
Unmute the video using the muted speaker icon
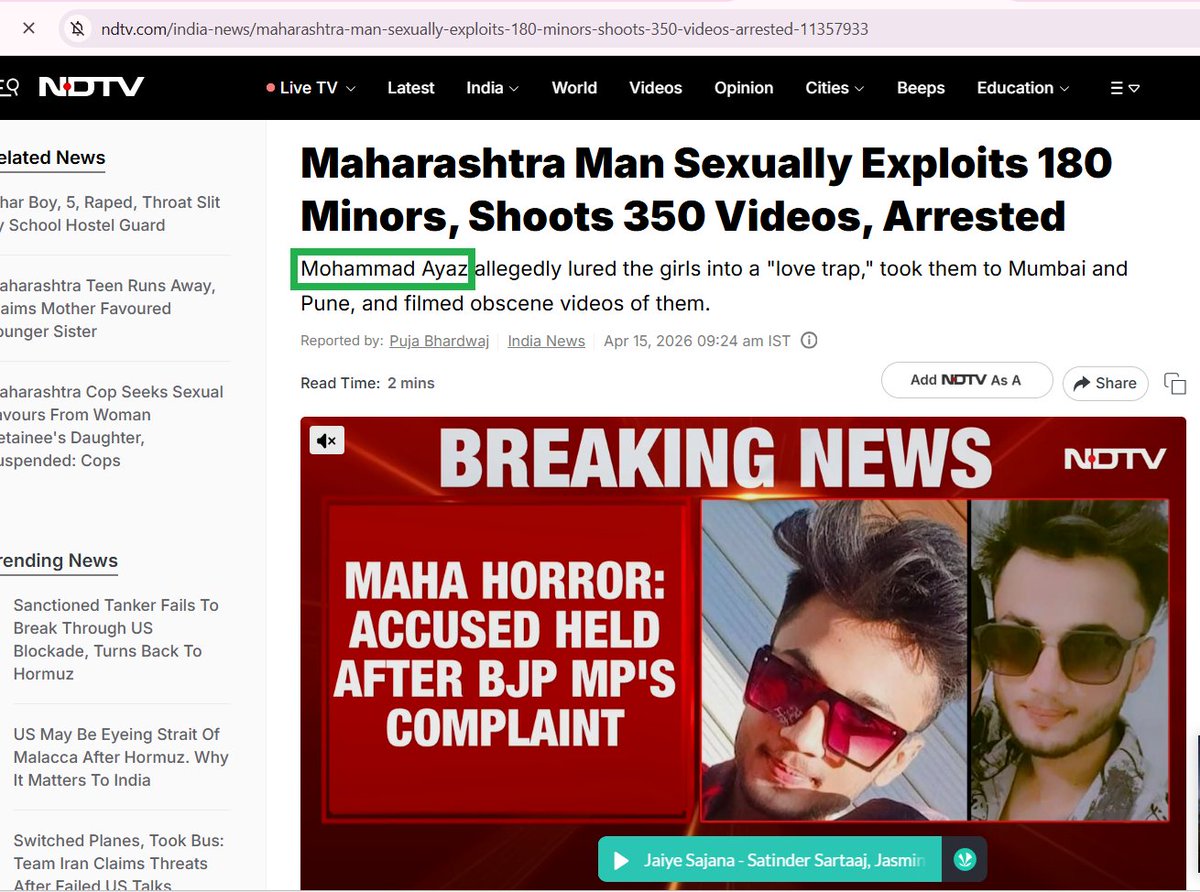[x=327, y=440]
